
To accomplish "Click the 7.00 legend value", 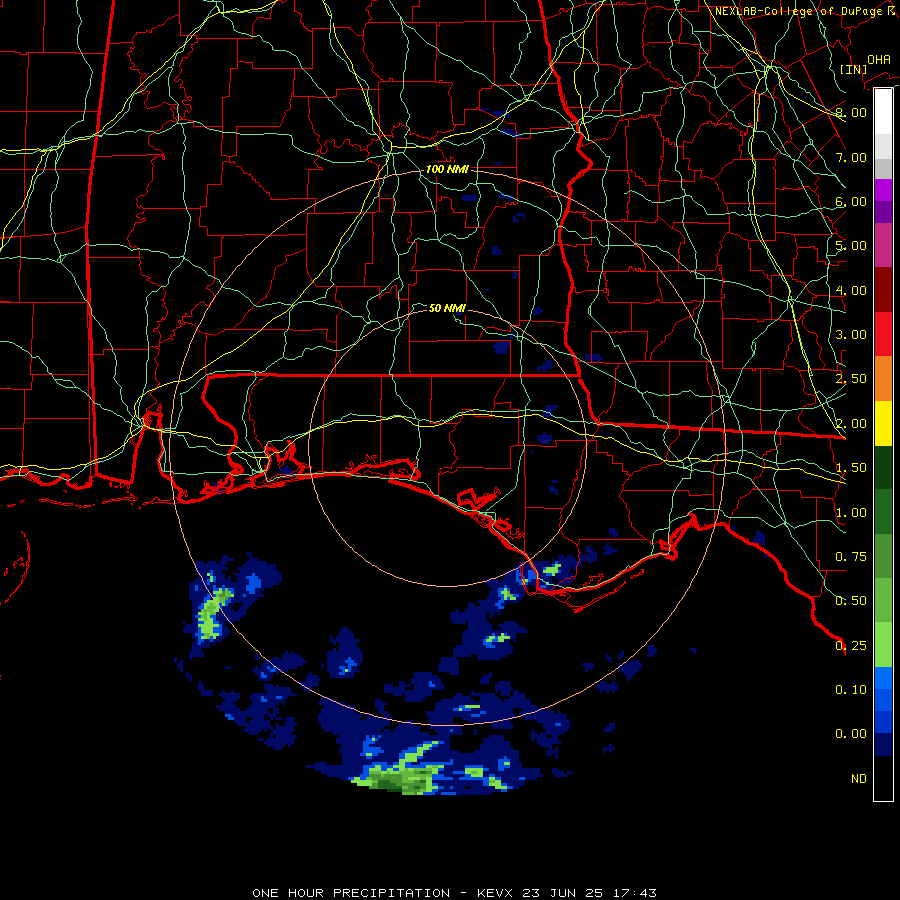I will click(x=851, y=157).
